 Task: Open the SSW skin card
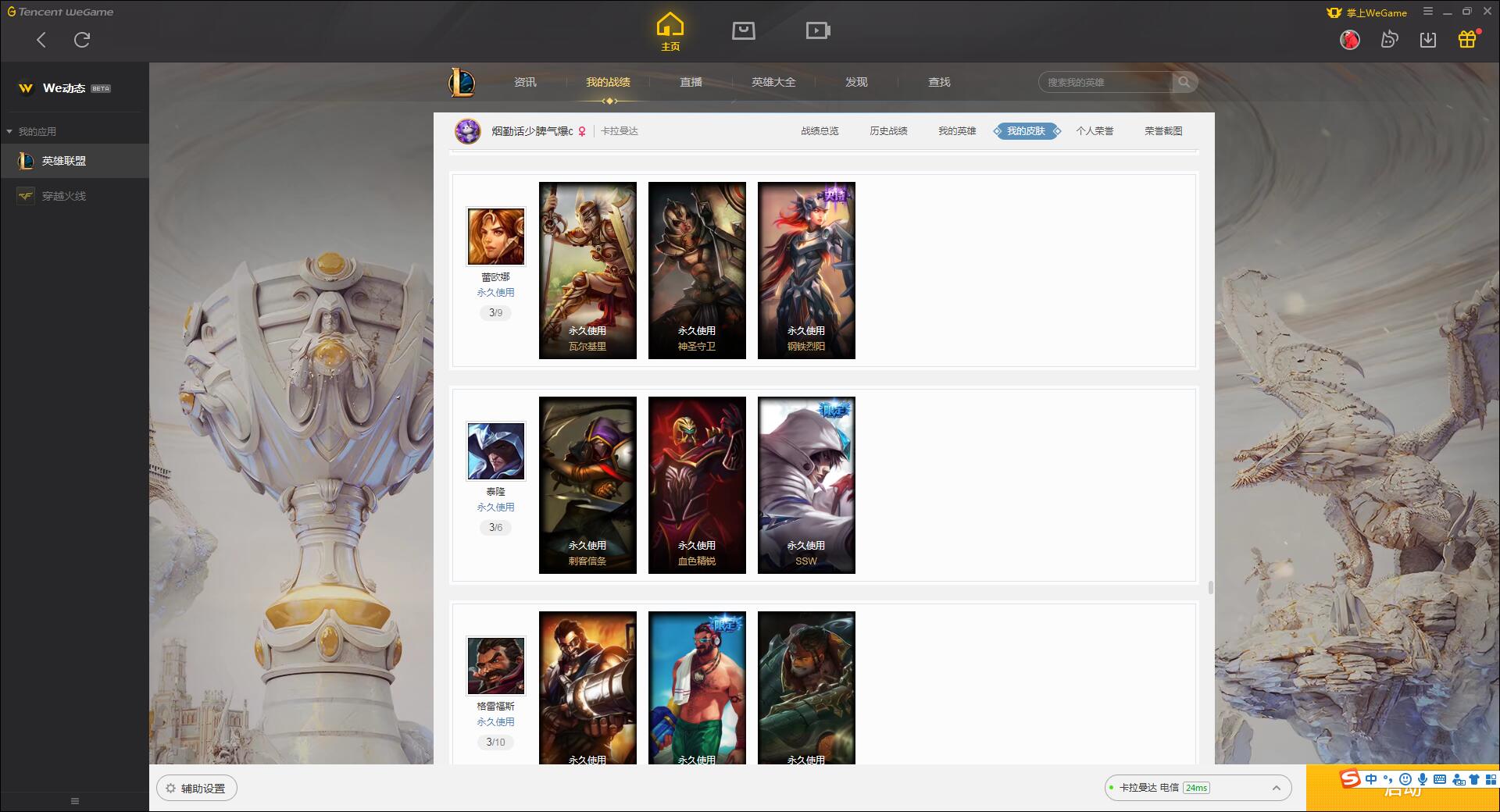coord(806,485)
